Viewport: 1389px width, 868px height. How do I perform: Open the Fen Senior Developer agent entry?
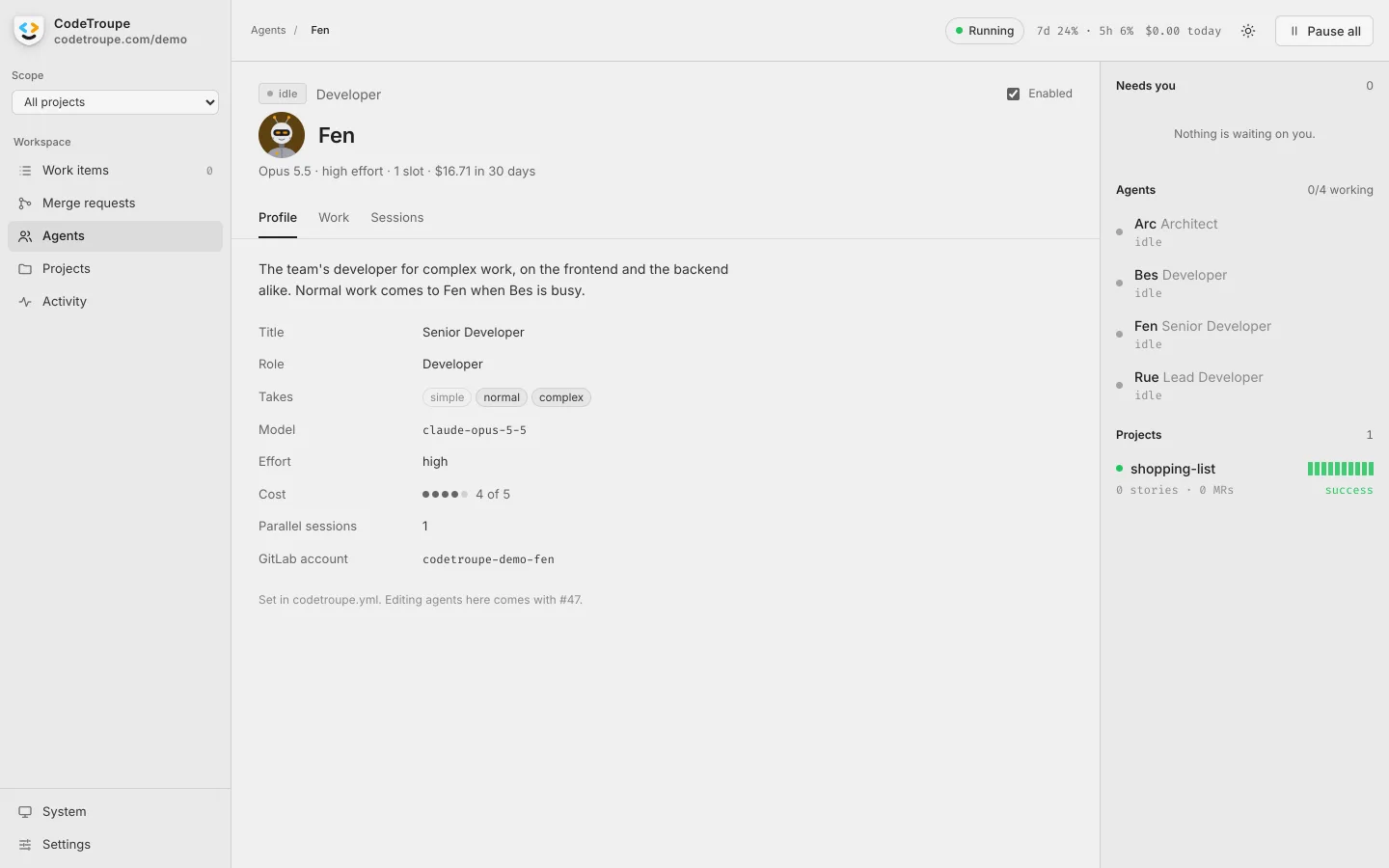1244,335
